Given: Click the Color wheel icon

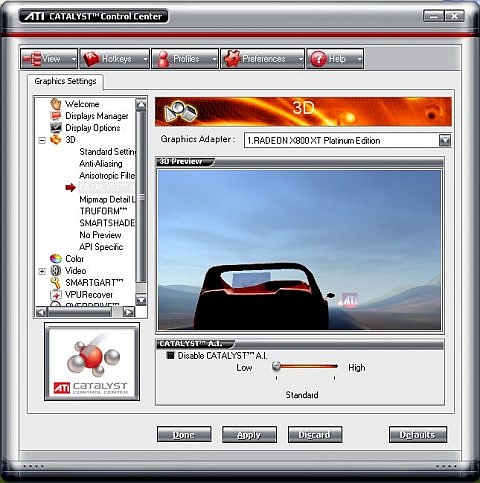Looking at the screenshot, I should click(56, 259).
